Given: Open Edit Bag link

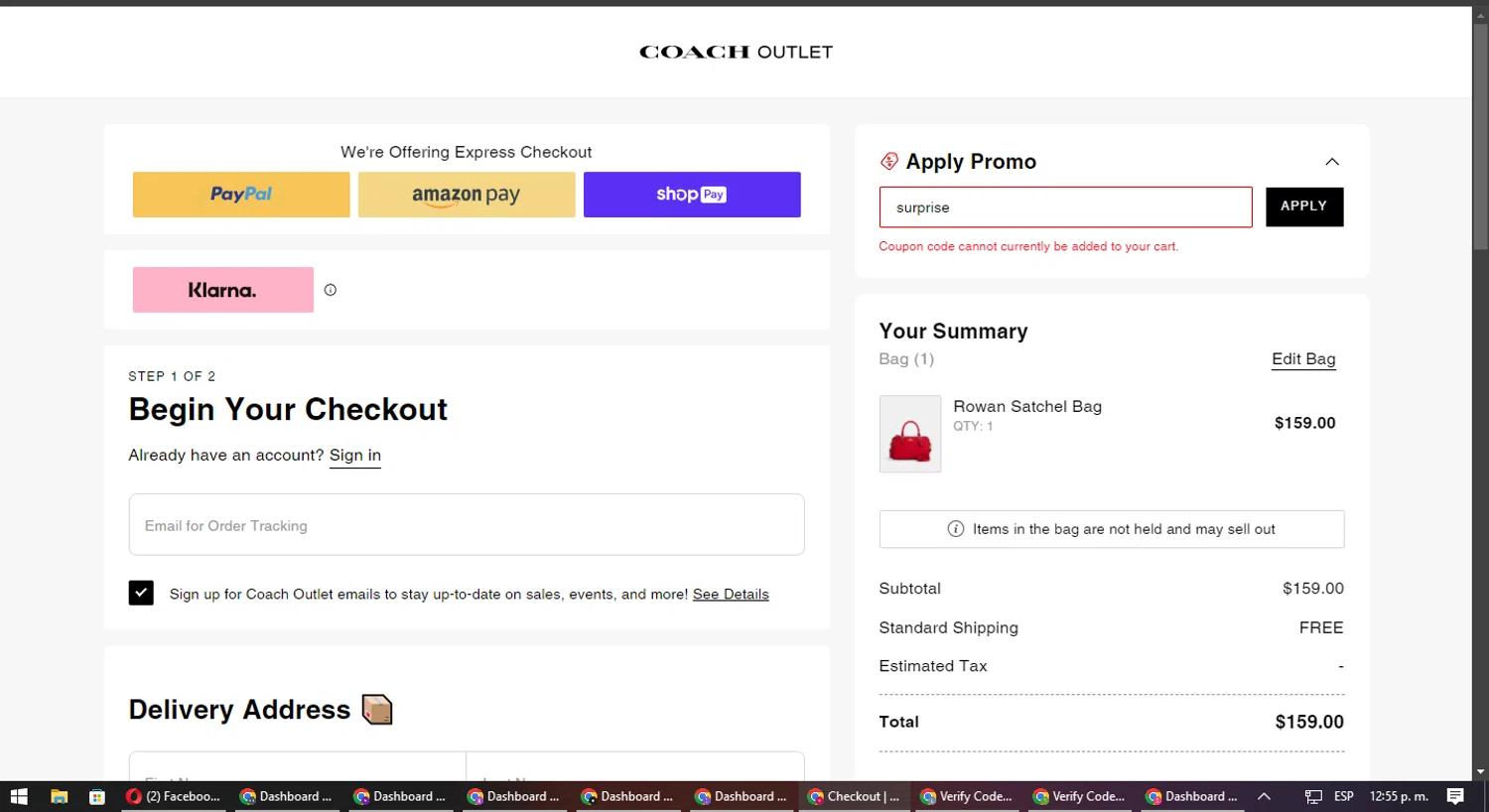Looking at the screenshot, I should (1303, 359).
